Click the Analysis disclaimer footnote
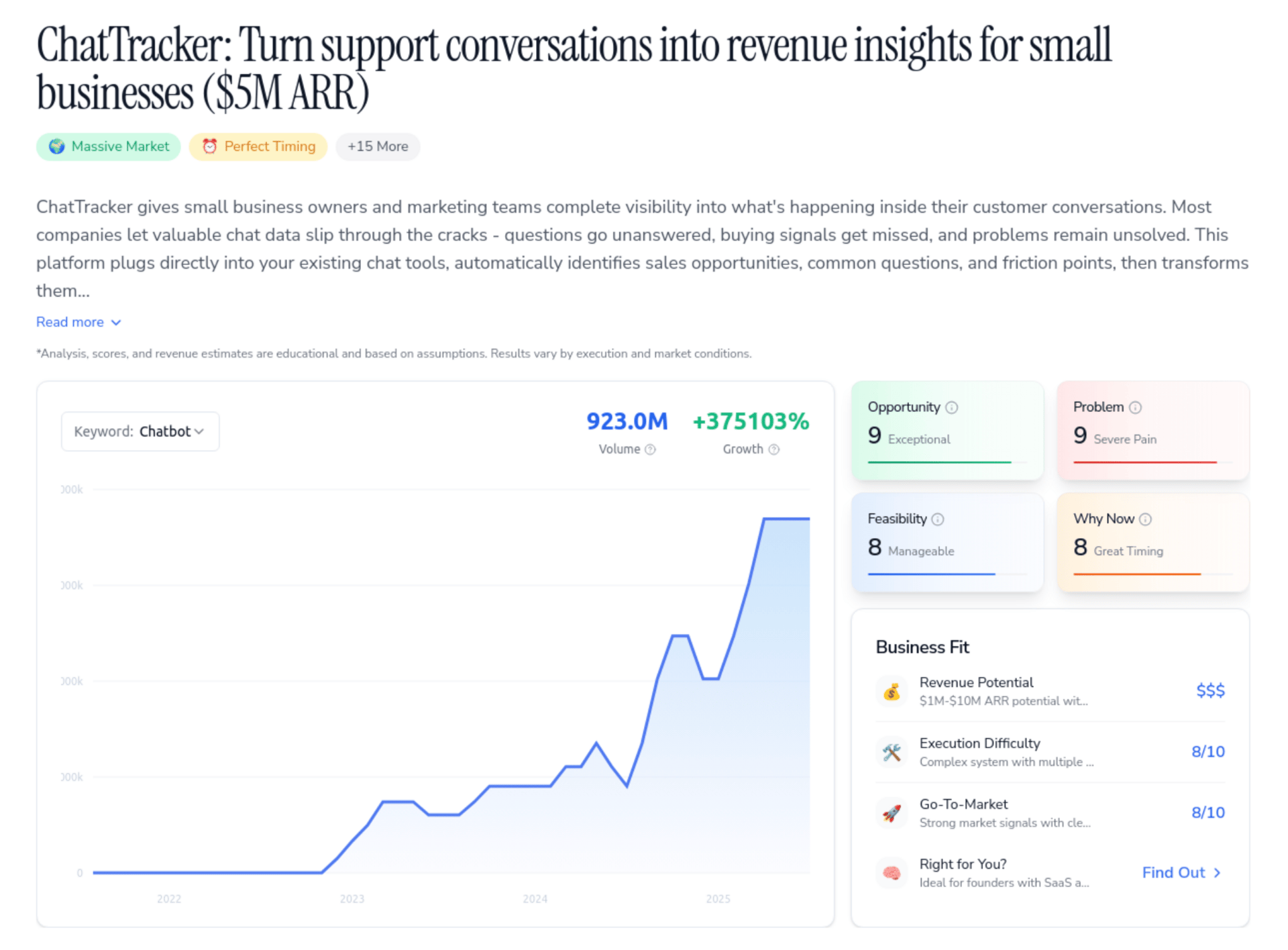Image resolution: width=1288 pixels, height=950 pixels. (394, 354)
